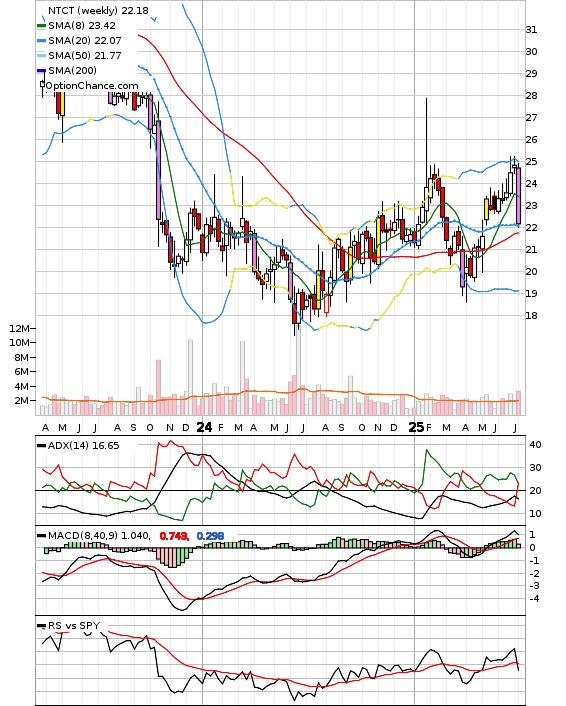The width and height of the screenshot is (566, 706).
Task: Click the MACD -4 scale label
Action: pos(534,598)
